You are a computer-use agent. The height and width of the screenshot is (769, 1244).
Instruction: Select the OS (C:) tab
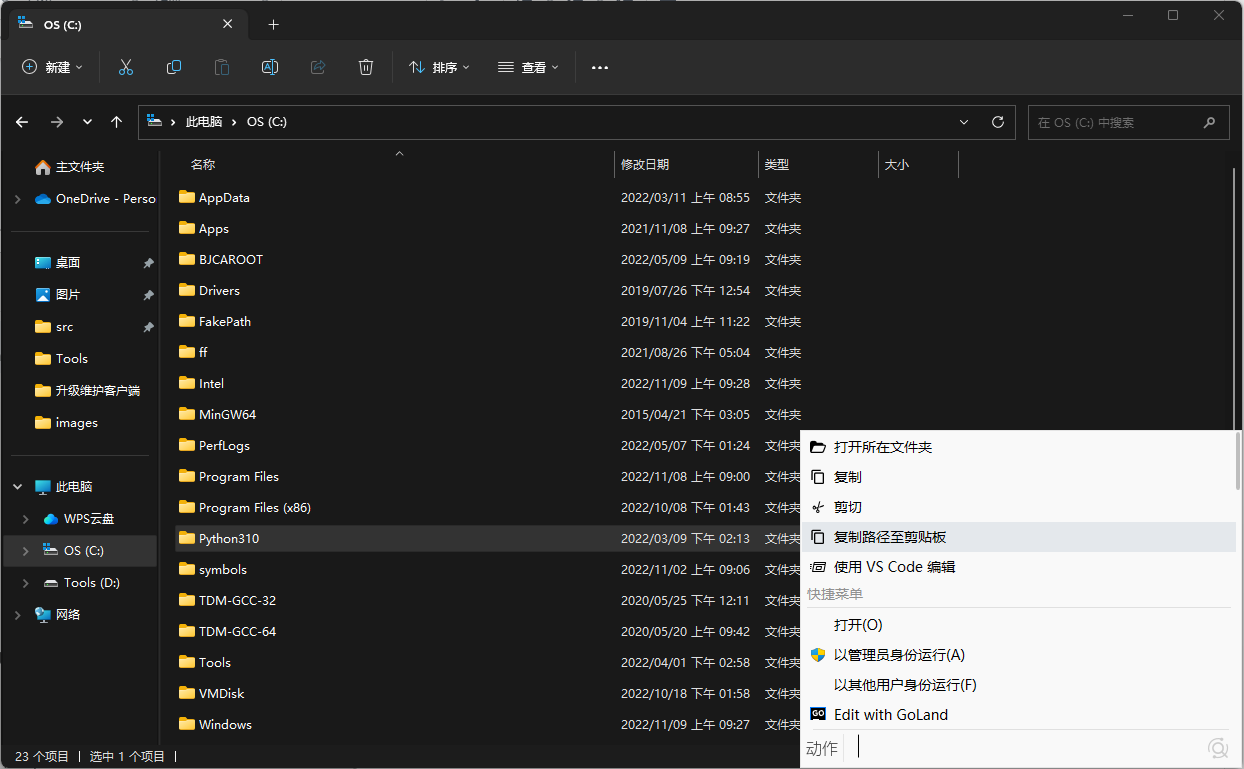click(126, 25)
